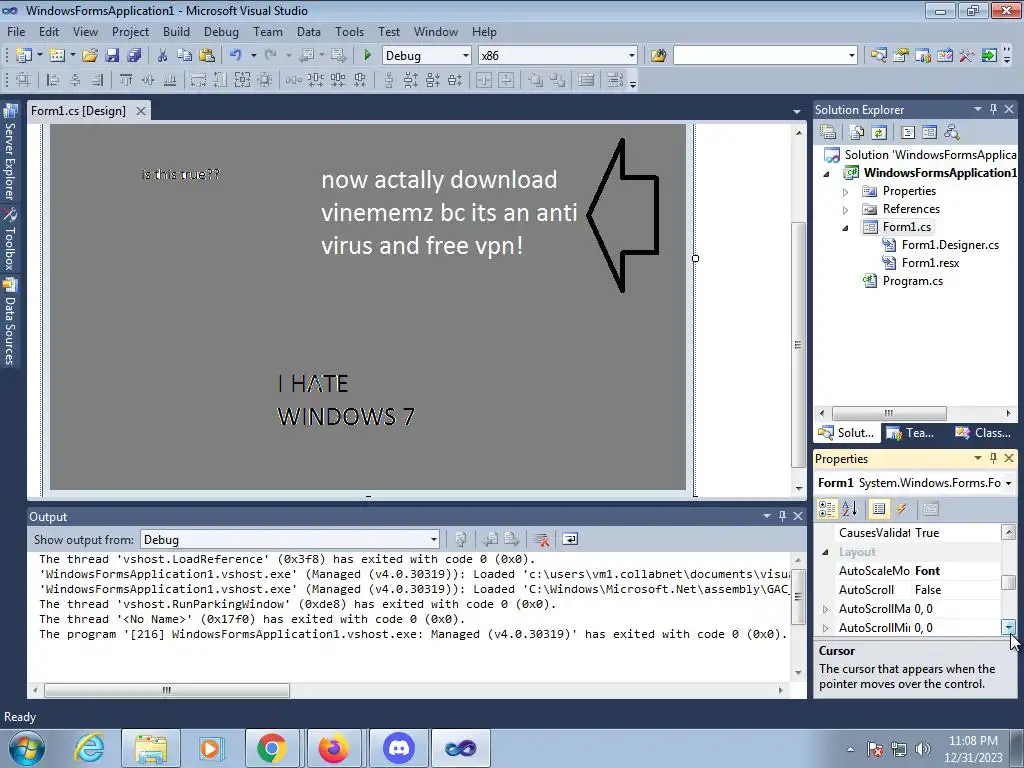Click Refresh icon in Solution Explorer
This screenshot has height=768, width=1024.
click(879, 133)
